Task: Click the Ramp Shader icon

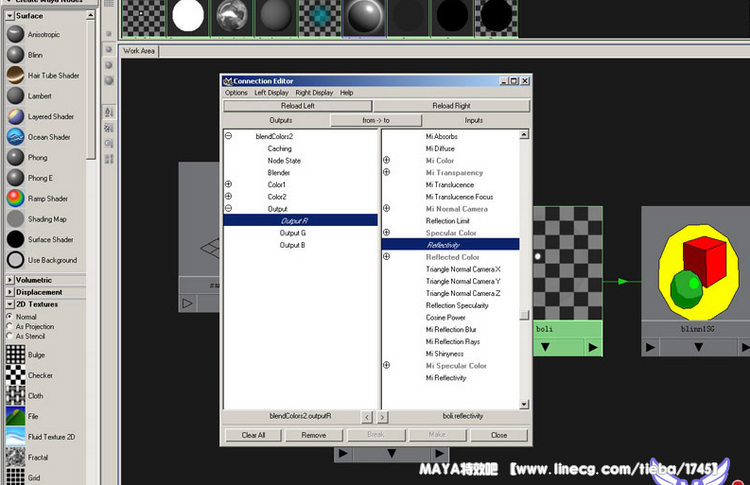Action: click(x=15, y=198)
